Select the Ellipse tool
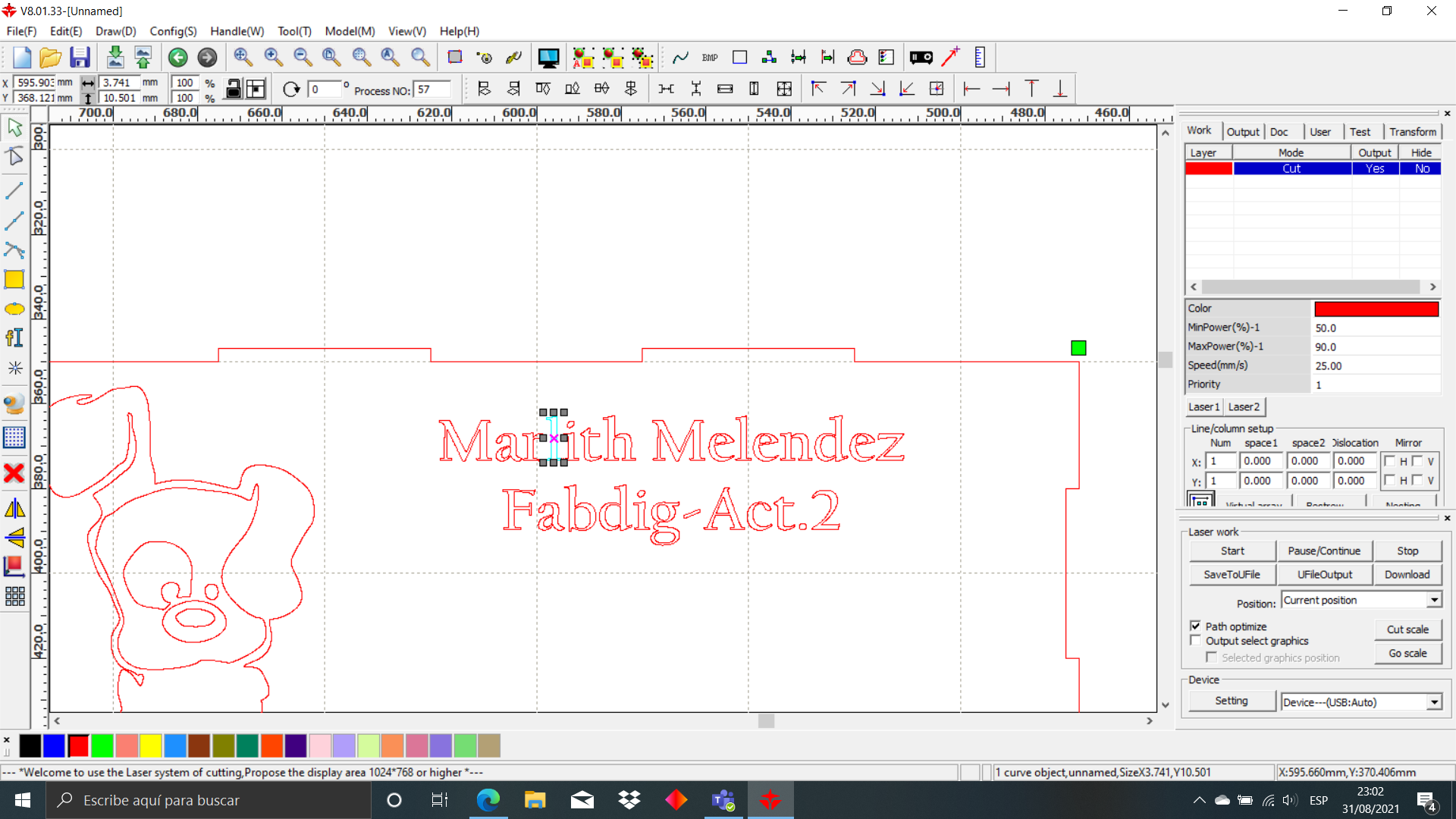The width and height of the screenshot is (1456, 819). [x=14, y=309]
